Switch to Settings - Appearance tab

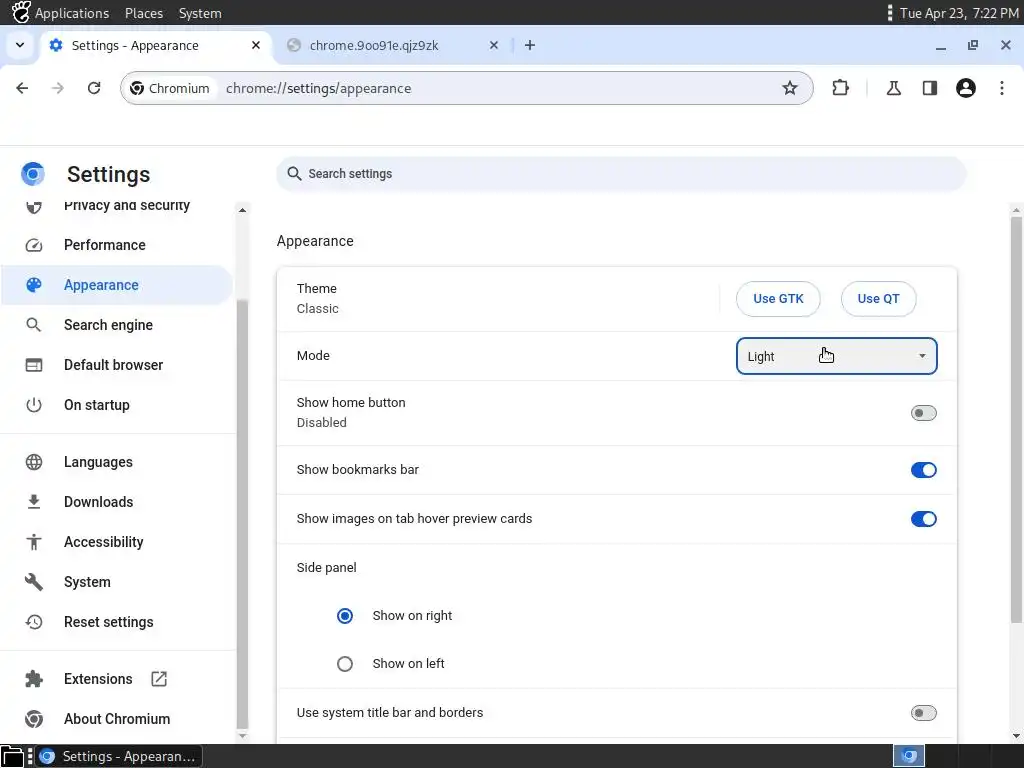(157, 45)
